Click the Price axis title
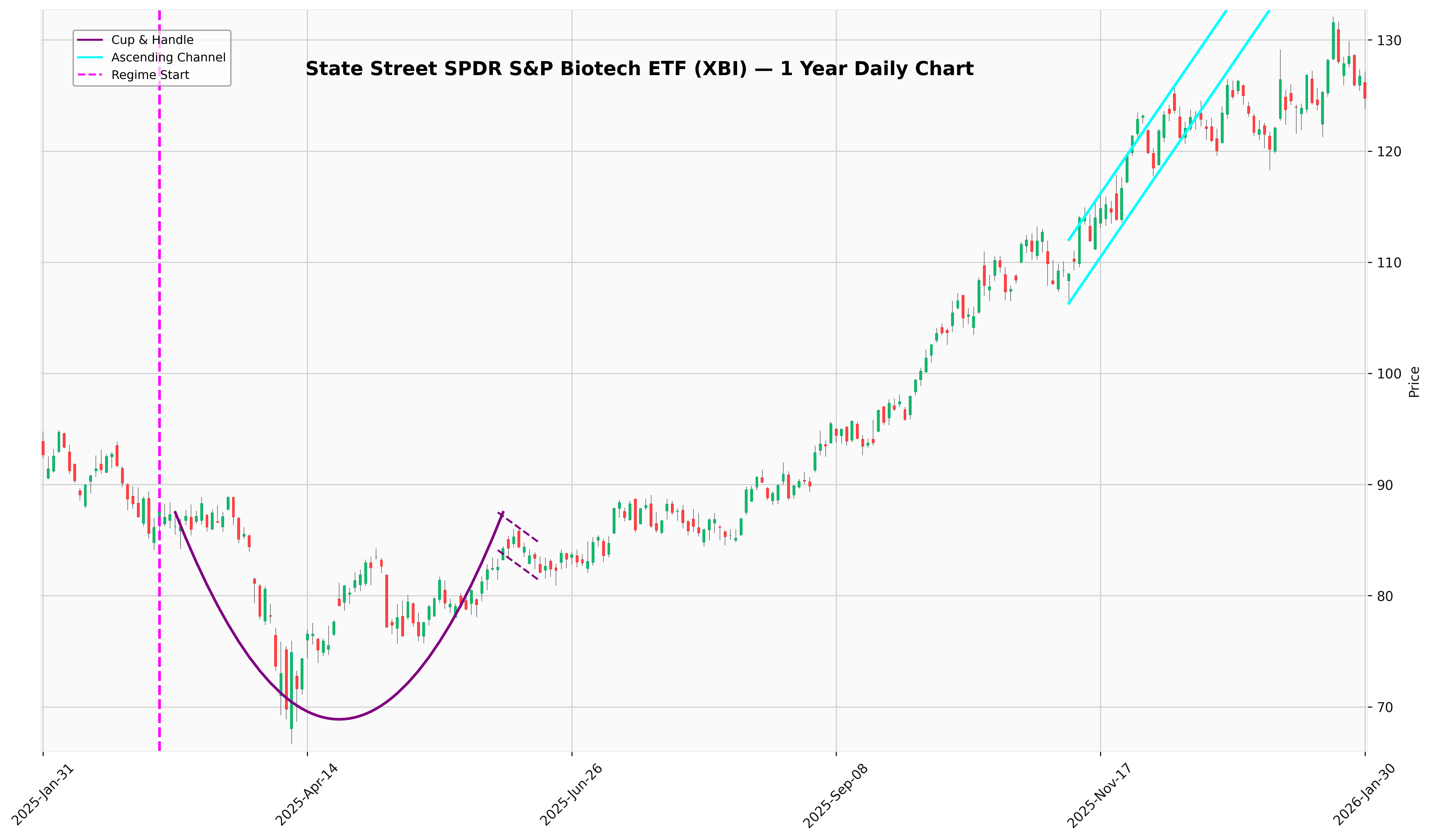This screenshot has width=1430, height=840. [1414, 382]
